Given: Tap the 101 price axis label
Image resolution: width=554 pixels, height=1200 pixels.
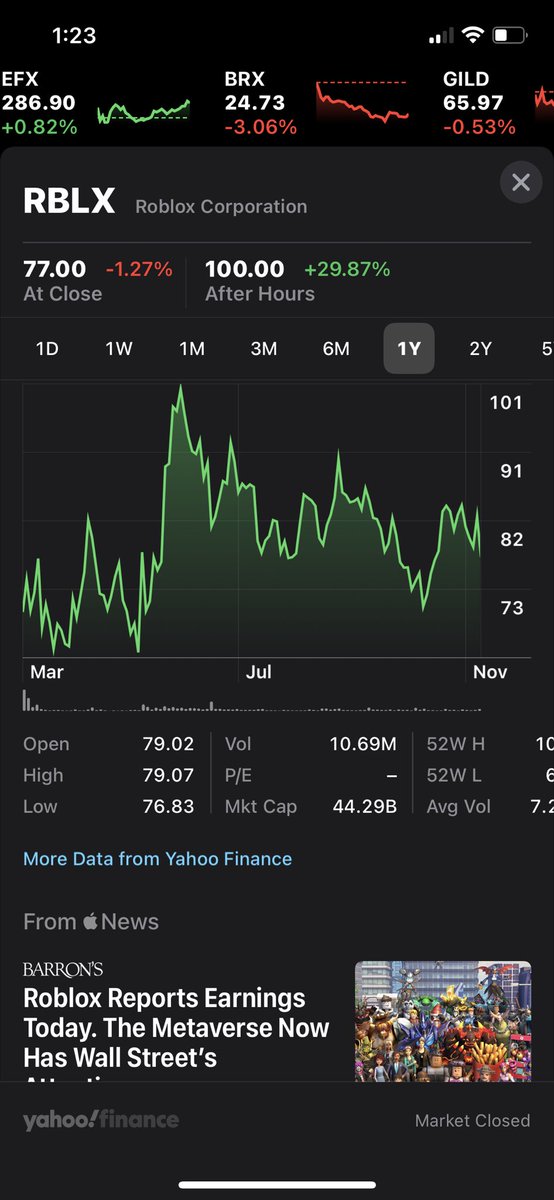Looking at the screenshot, I should coord(506,403).
